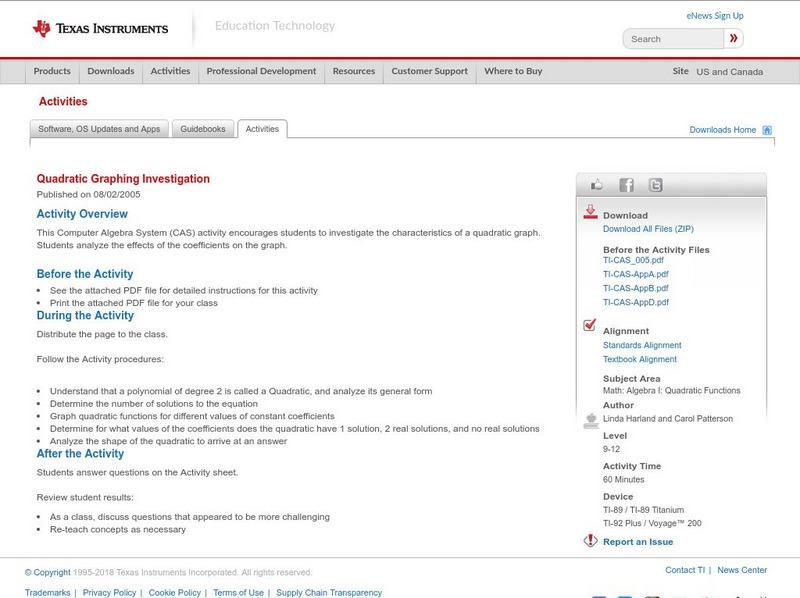
Task: Select the Activities tab
Action: 262,129
